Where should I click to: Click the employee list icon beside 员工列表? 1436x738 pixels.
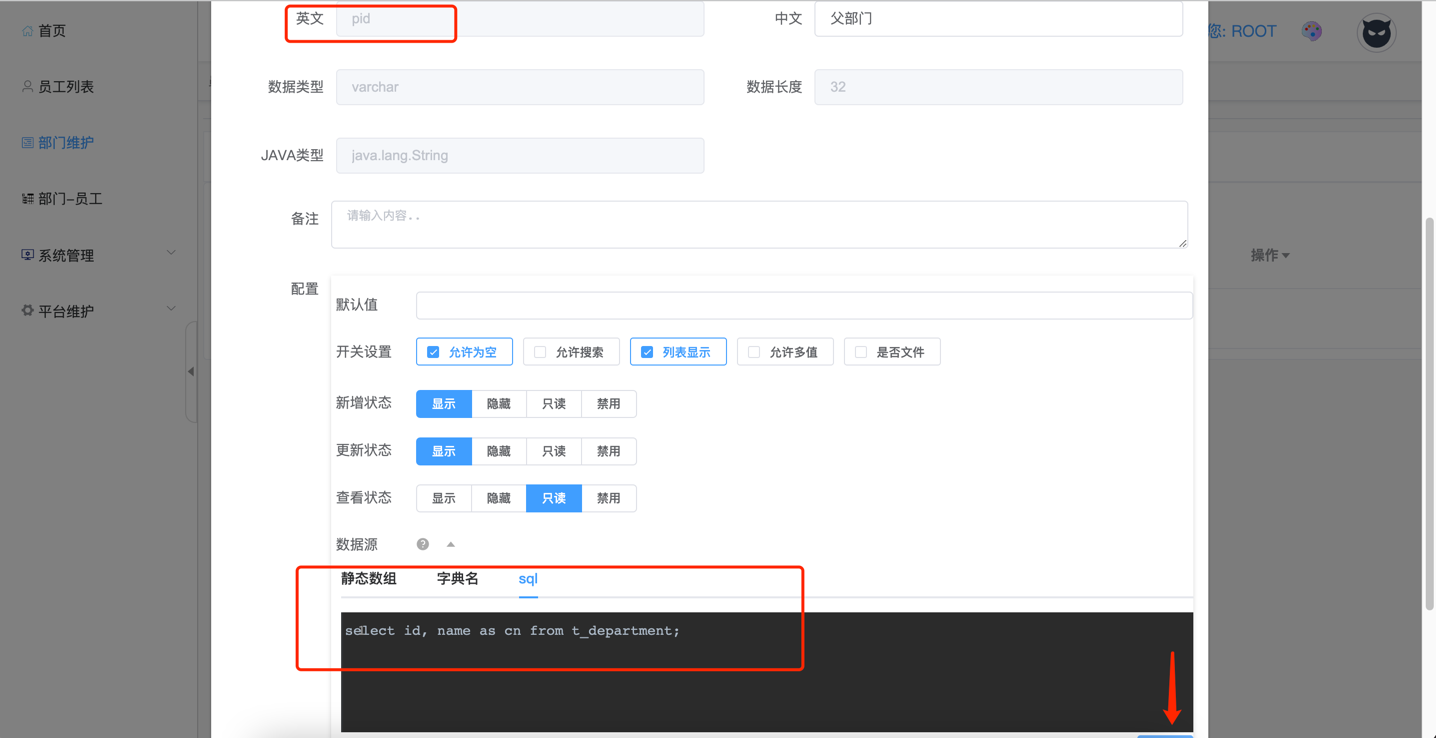click(x=27, y=87)
